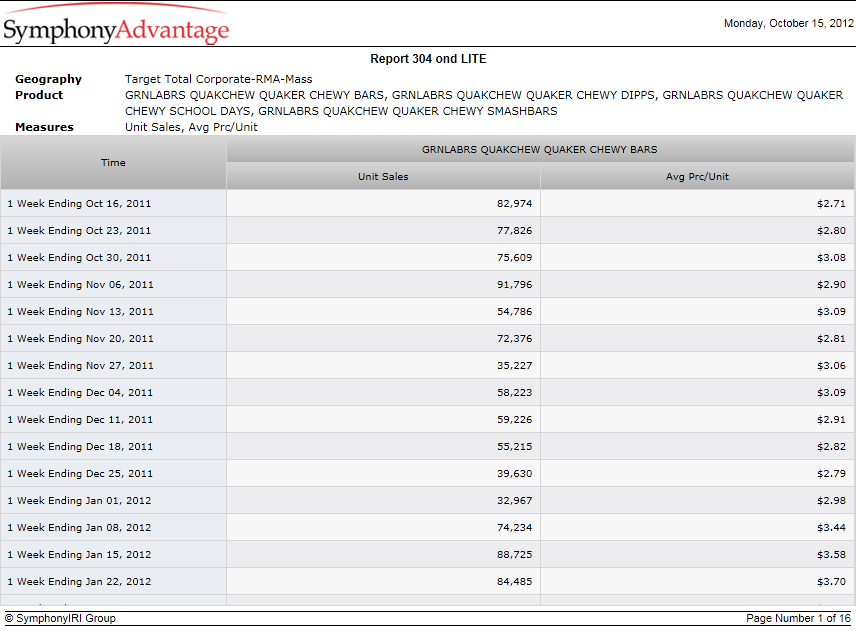Viewport: 856px width, 631px height.
Task: Click unit sales value 88,725
Action: click(x=514, y=555)
